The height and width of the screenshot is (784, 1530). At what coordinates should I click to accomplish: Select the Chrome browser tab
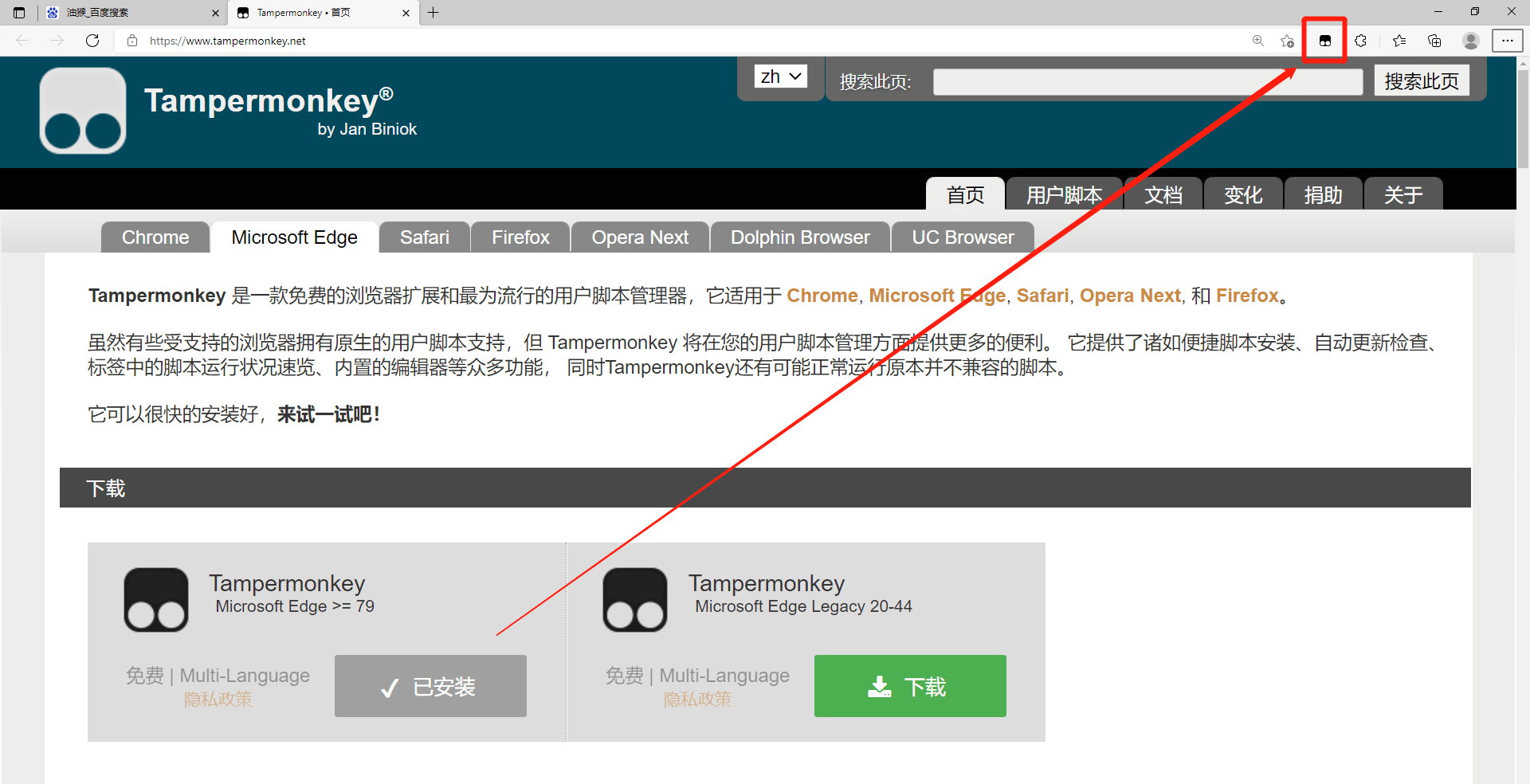[155, 237]
